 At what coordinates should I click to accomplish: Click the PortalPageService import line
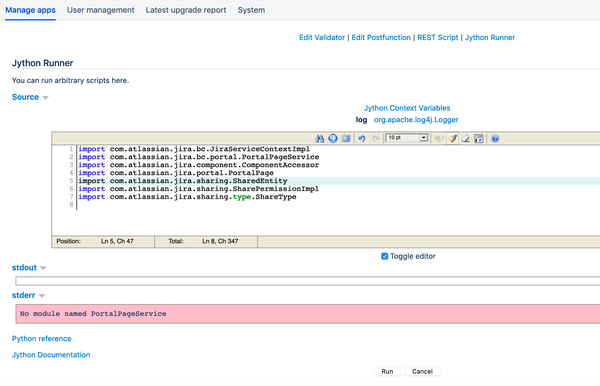tap(199, 157)
